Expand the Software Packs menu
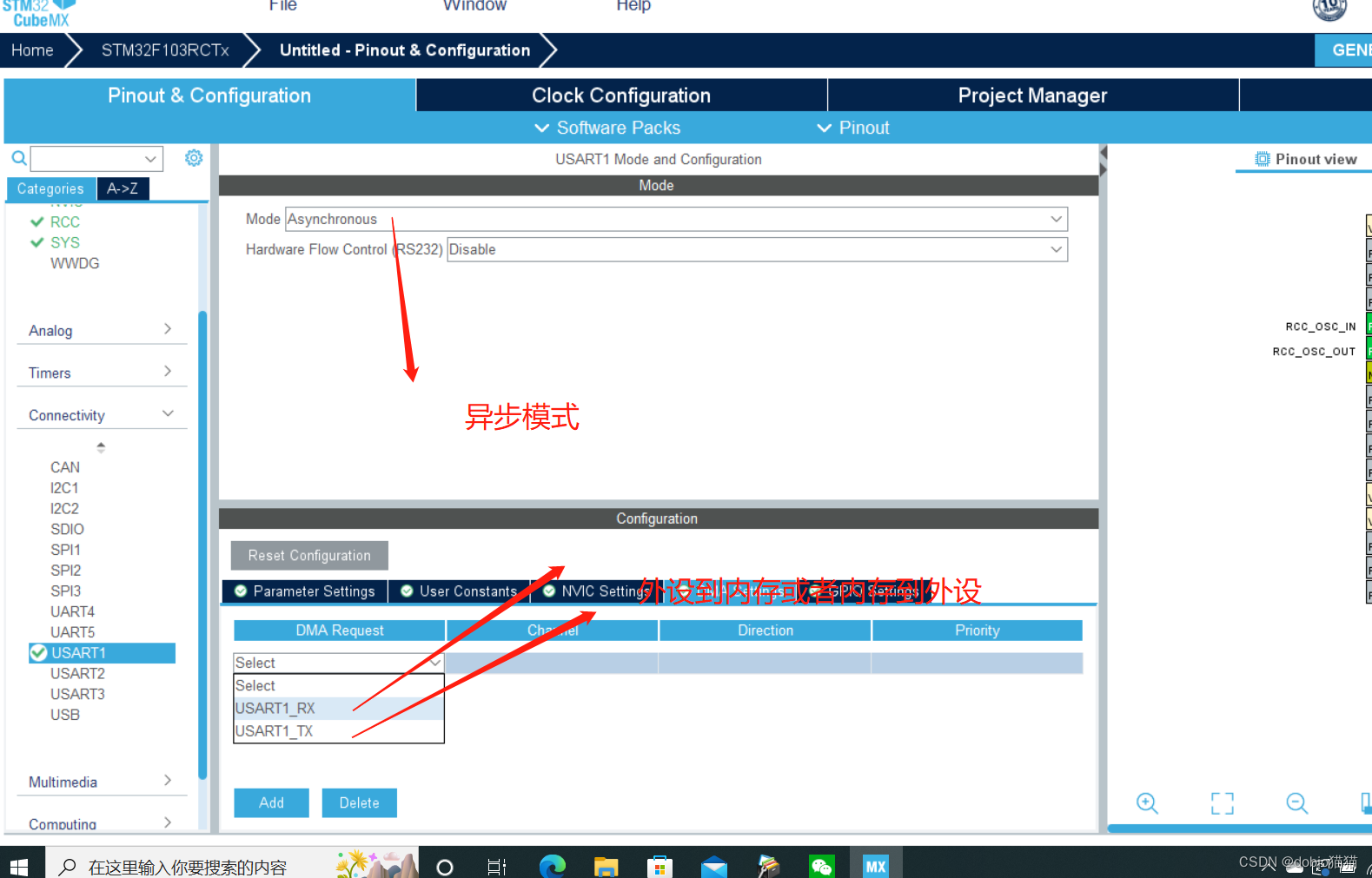This screenshot has width=1372, height=878. [606, 128]
